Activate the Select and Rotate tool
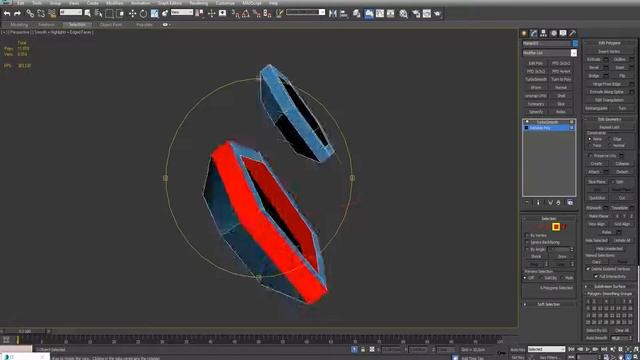The image size is (640, 360). tap(143, 13)
